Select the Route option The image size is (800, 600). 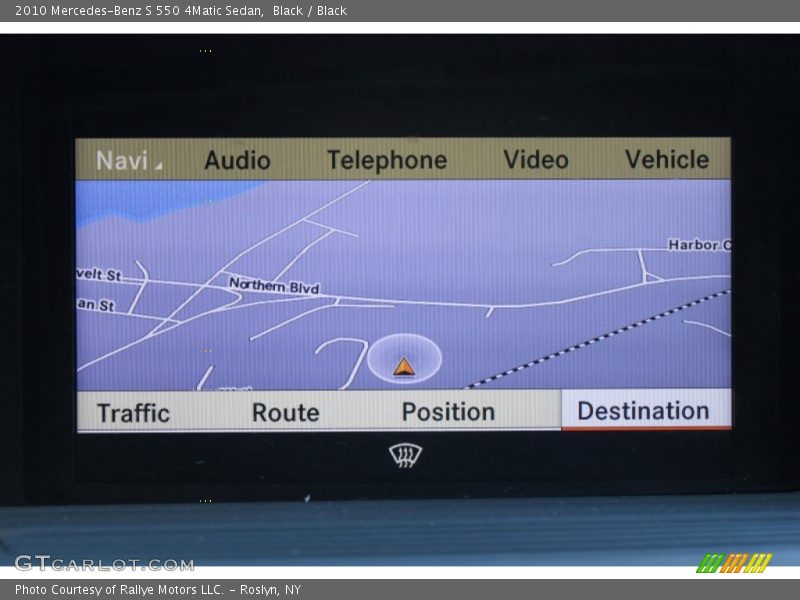[286, 412]
